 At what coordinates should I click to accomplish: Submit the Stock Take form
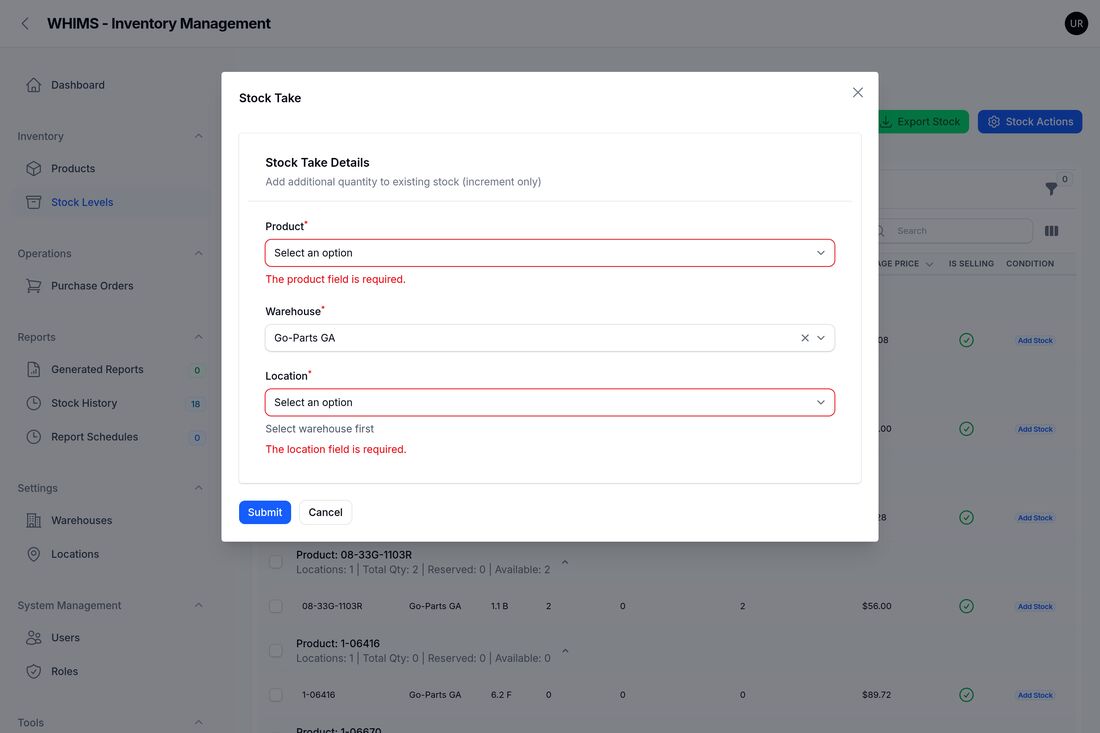point(264,512)
